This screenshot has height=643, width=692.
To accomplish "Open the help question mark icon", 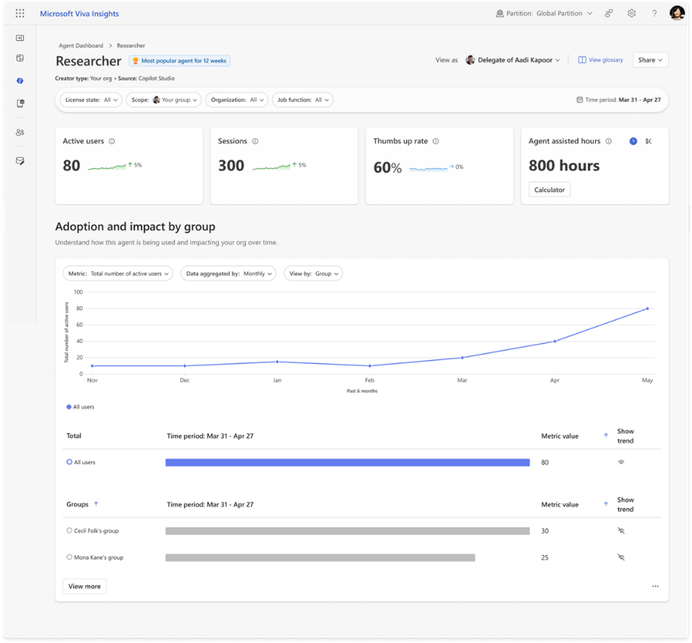I will tap(654, 13).
